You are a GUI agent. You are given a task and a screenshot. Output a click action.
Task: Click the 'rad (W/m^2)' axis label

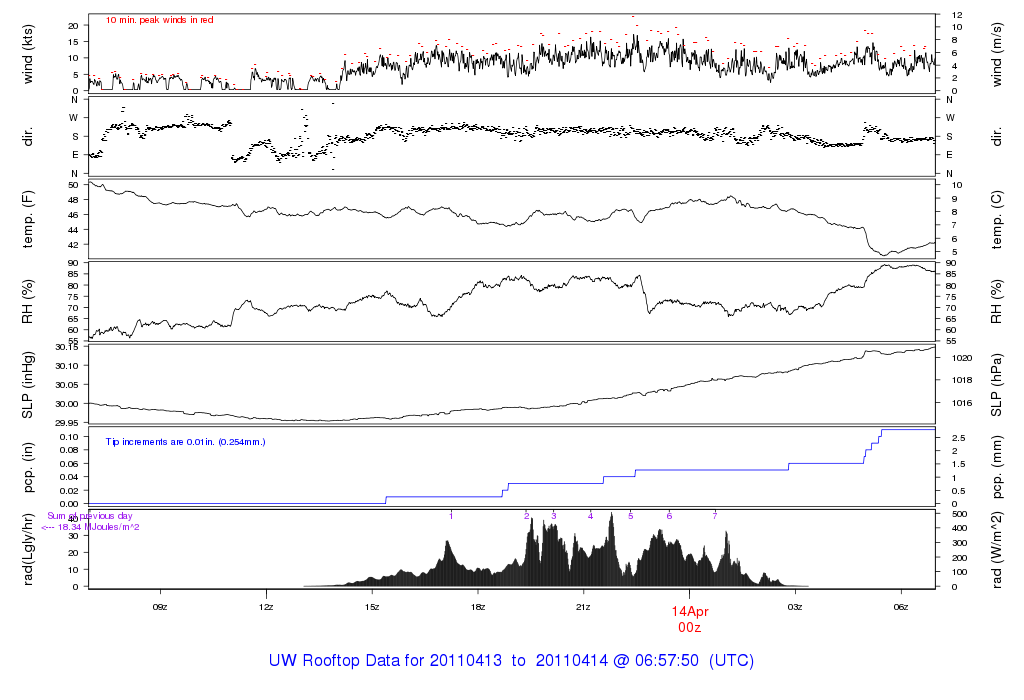tap(997, 550)
